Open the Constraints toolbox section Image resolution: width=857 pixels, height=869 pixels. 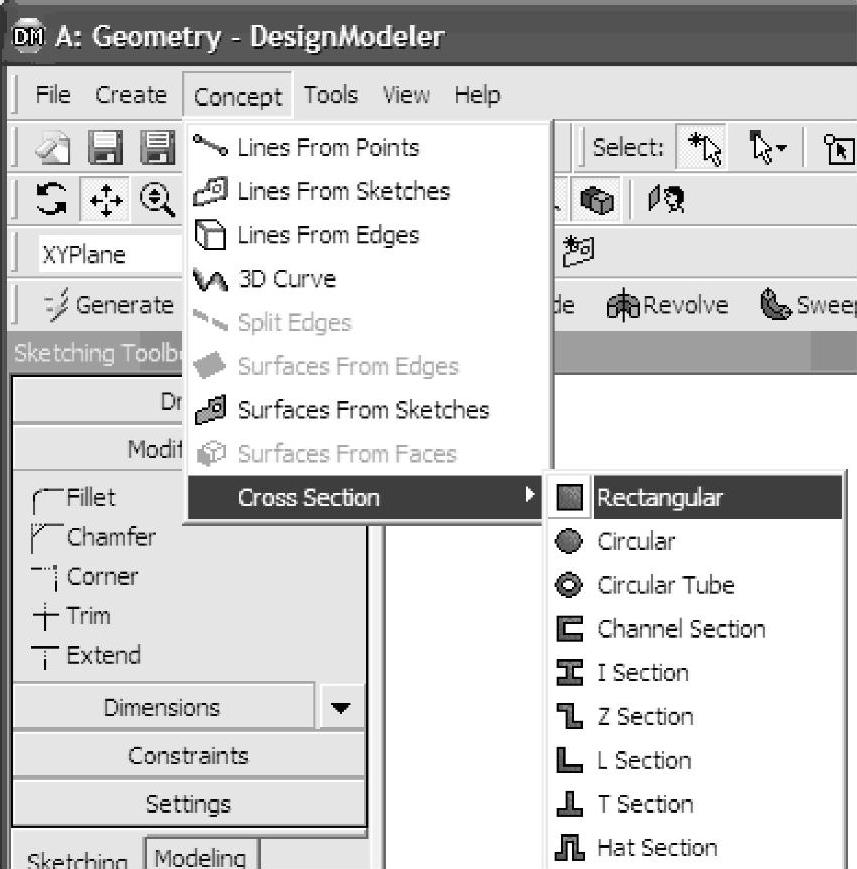[188, 756]
